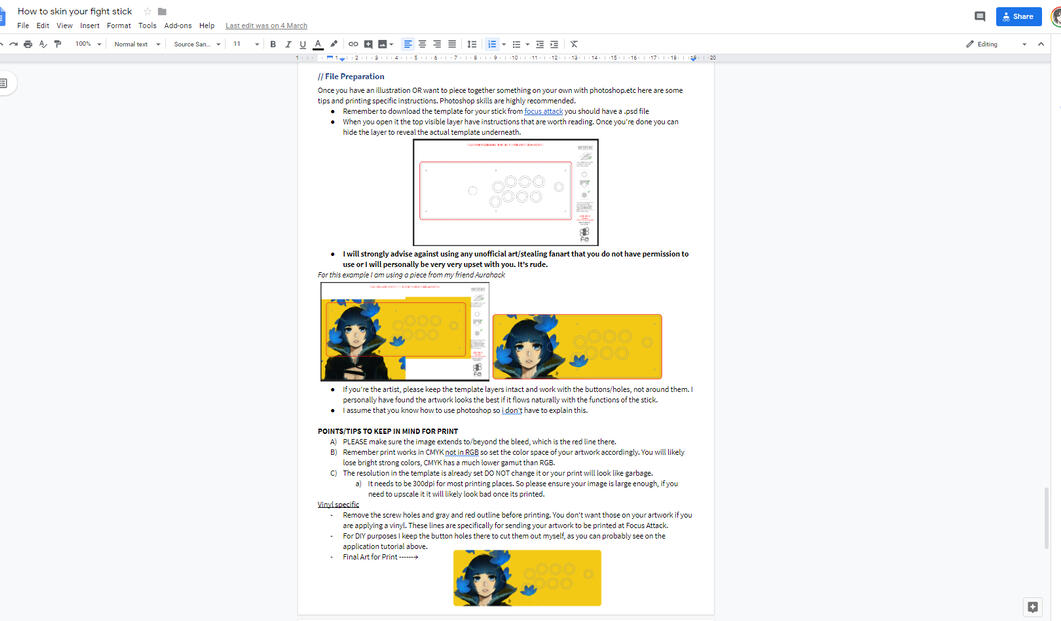
Task: Open the Insert menu
Action: (x=90, y=25)
